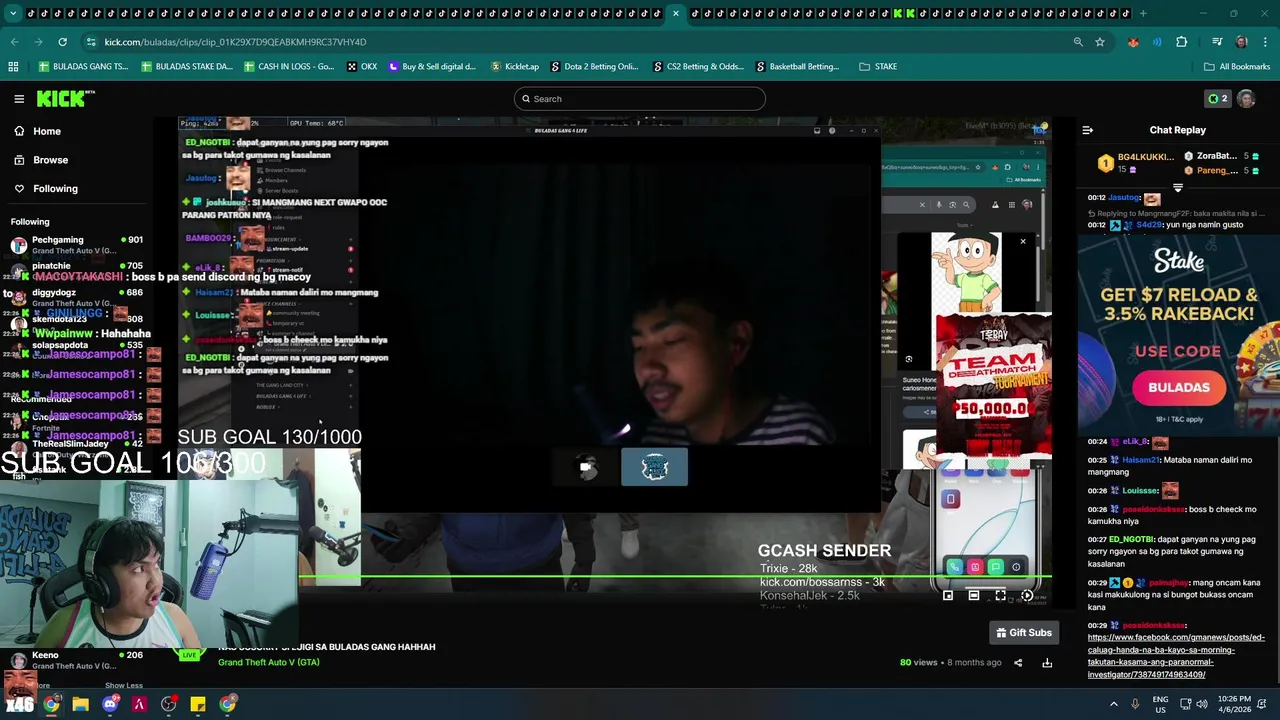Reload the Kick page
This screenshot has width=1280, height=720.
[x=62, y=42]
